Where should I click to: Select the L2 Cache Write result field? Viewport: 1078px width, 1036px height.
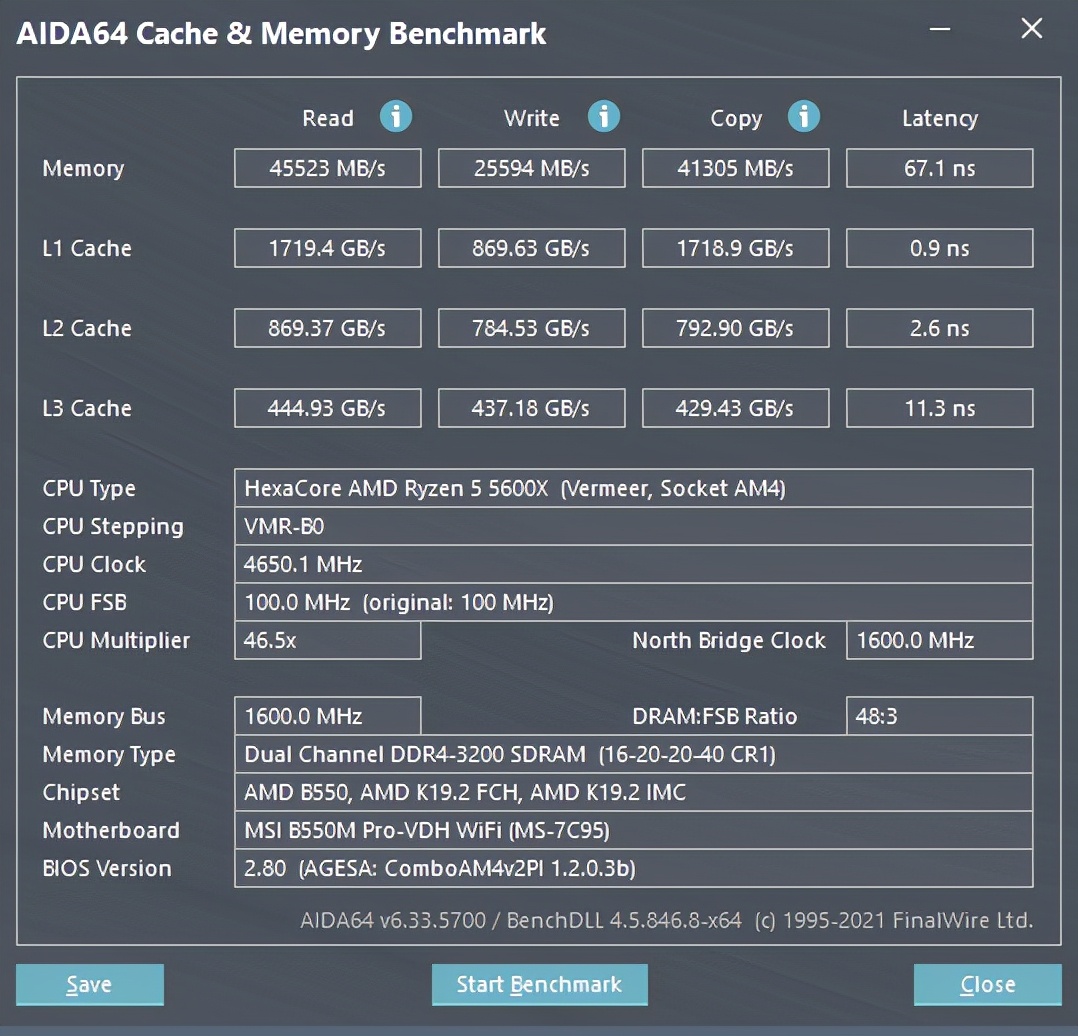click(x=531, y=328)
